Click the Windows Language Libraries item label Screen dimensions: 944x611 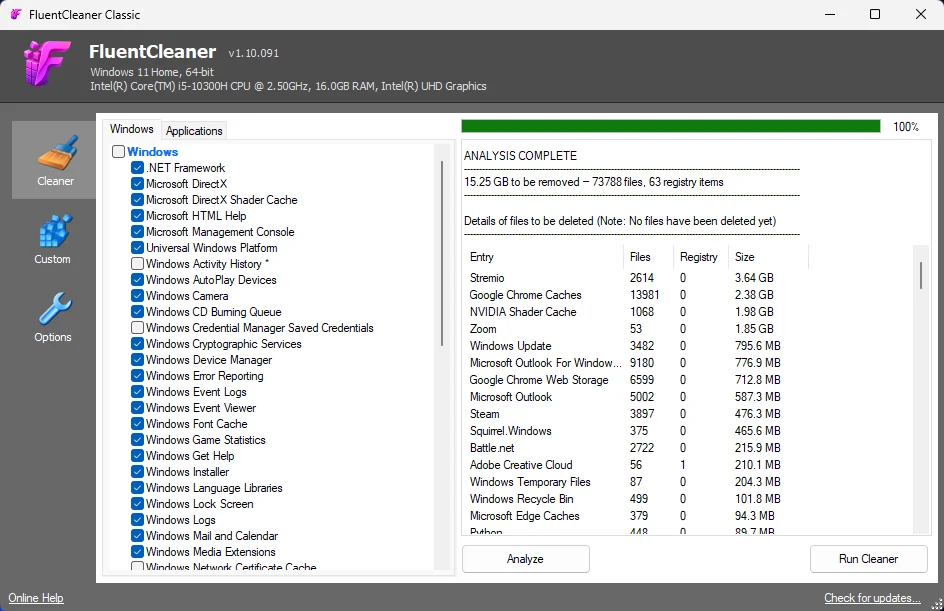(214, 488)
